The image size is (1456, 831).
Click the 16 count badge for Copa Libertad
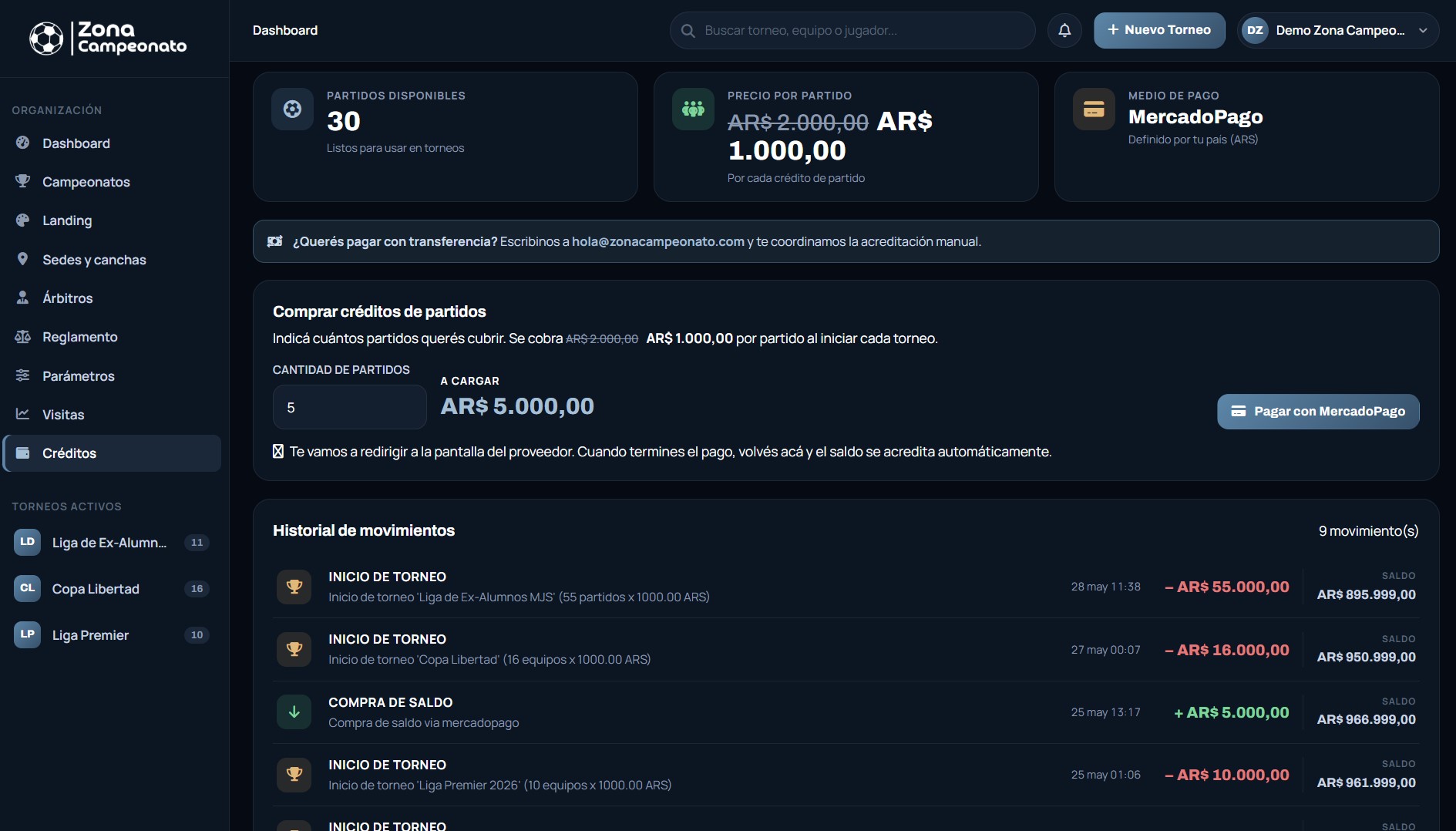(x=197, y=589)
